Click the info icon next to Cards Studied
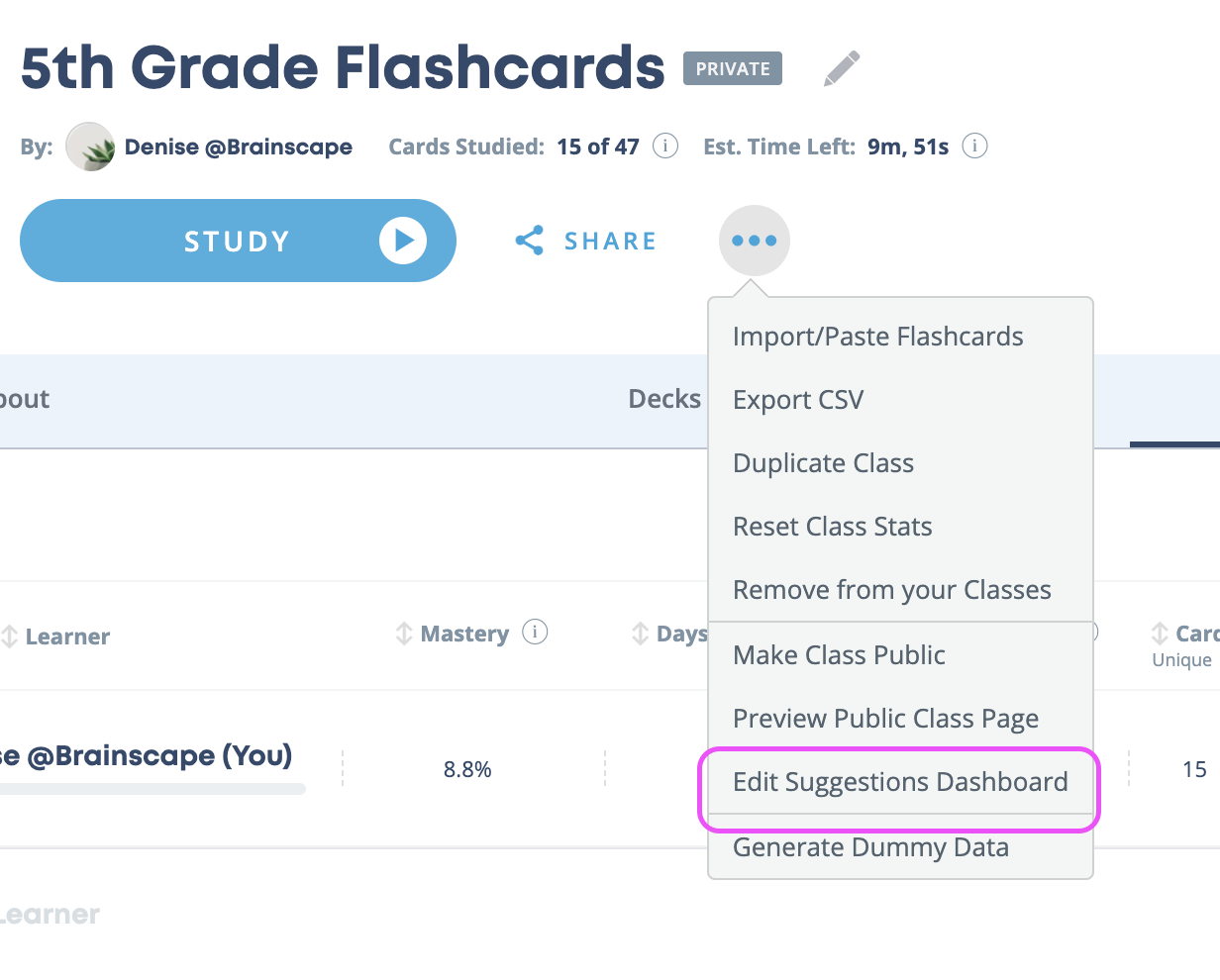 pos(666,147)
